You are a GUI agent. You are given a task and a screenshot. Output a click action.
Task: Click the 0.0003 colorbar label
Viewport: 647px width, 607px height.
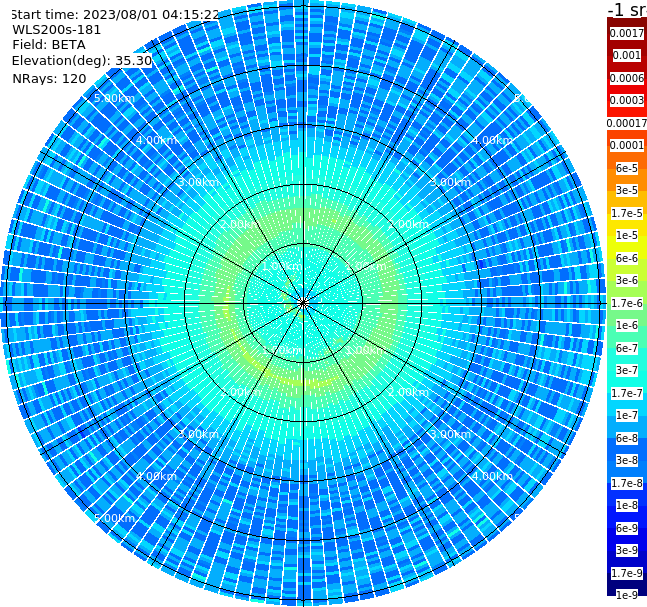pos(627,100)
